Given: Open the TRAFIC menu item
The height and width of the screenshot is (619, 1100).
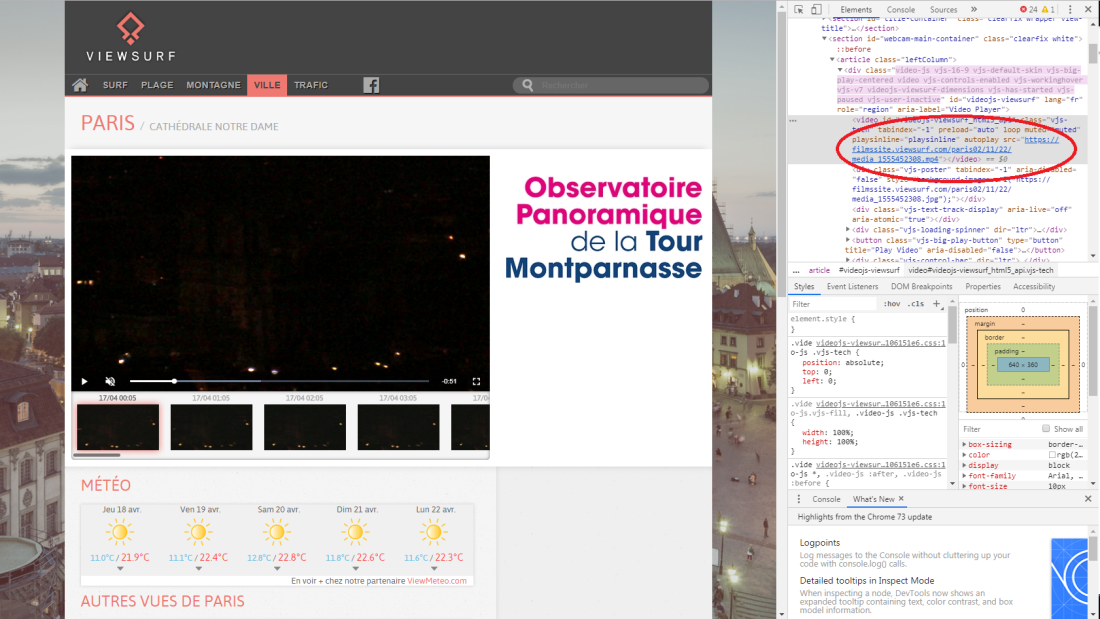Looking at the screenshot, I should (311, 85).
